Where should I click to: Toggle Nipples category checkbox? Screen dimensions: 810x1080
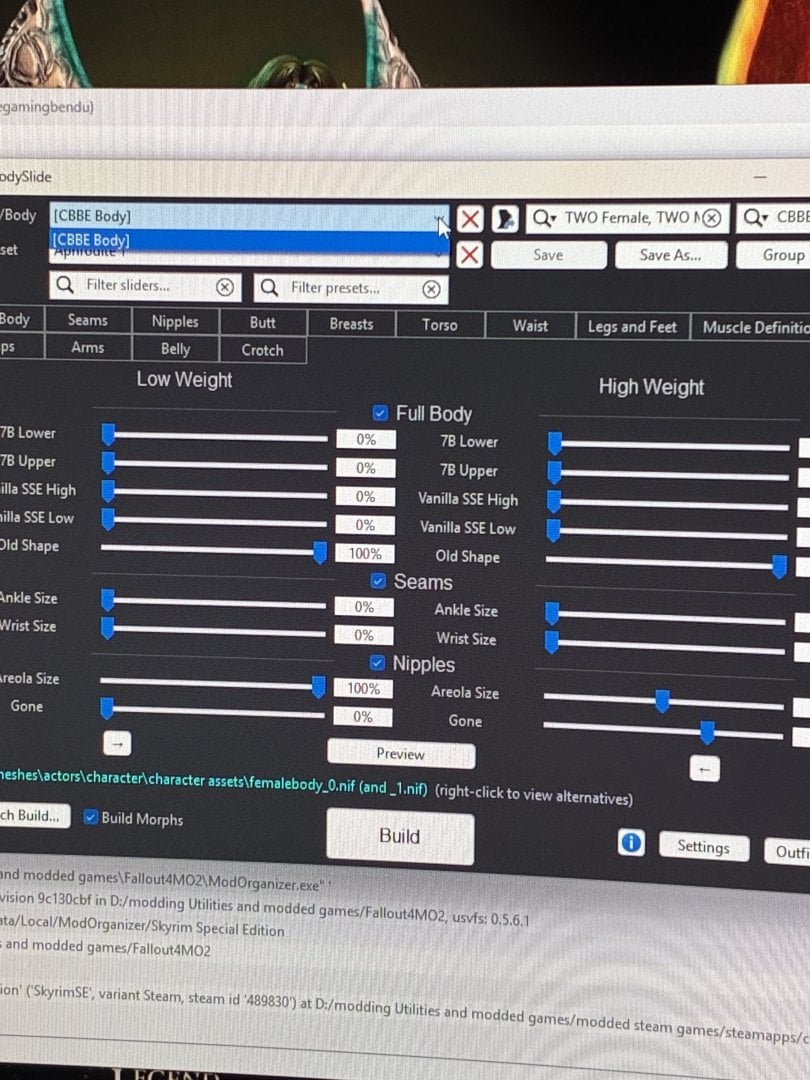pos(377,663)
